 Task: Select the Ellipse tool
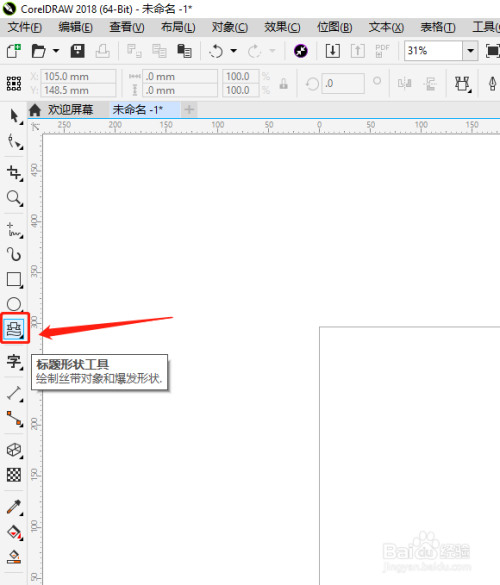tap(14, 304)
